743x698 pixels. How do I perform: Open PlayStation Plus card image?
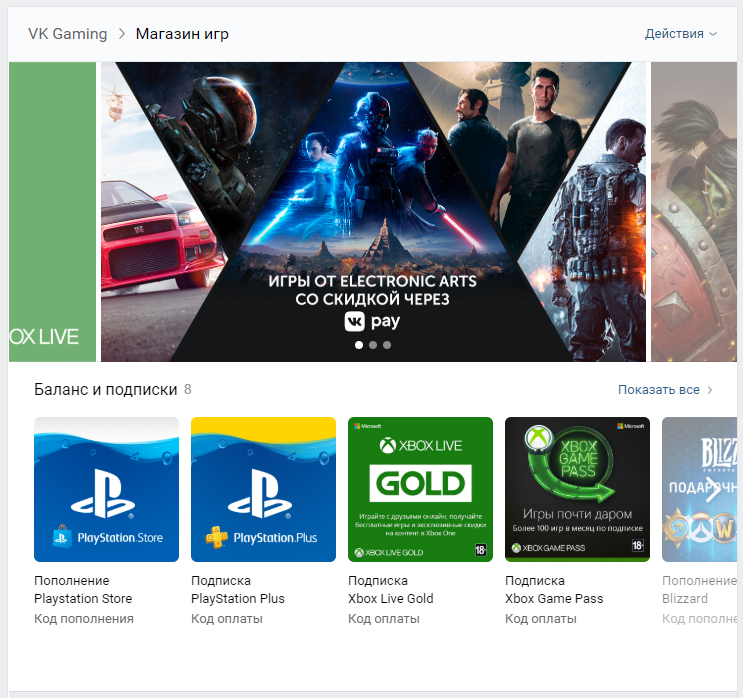[x=263, y=490]
